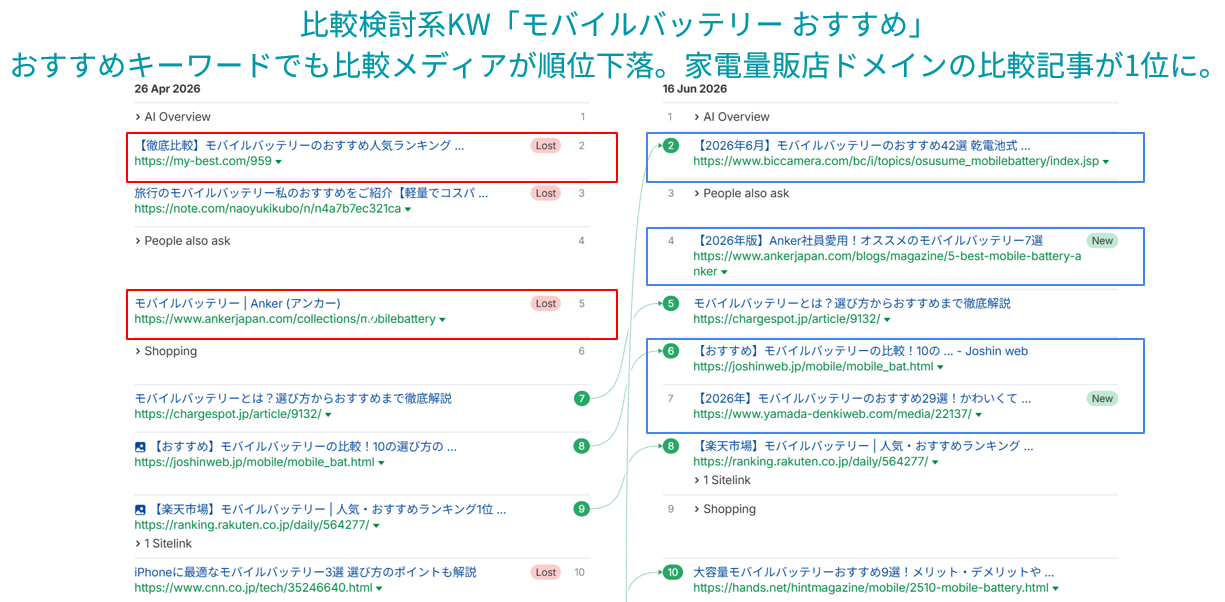Click Lost badge on cnn.co.jp result
The width and height of the screenshot is (1225, 602).
[x=546, y=572]
